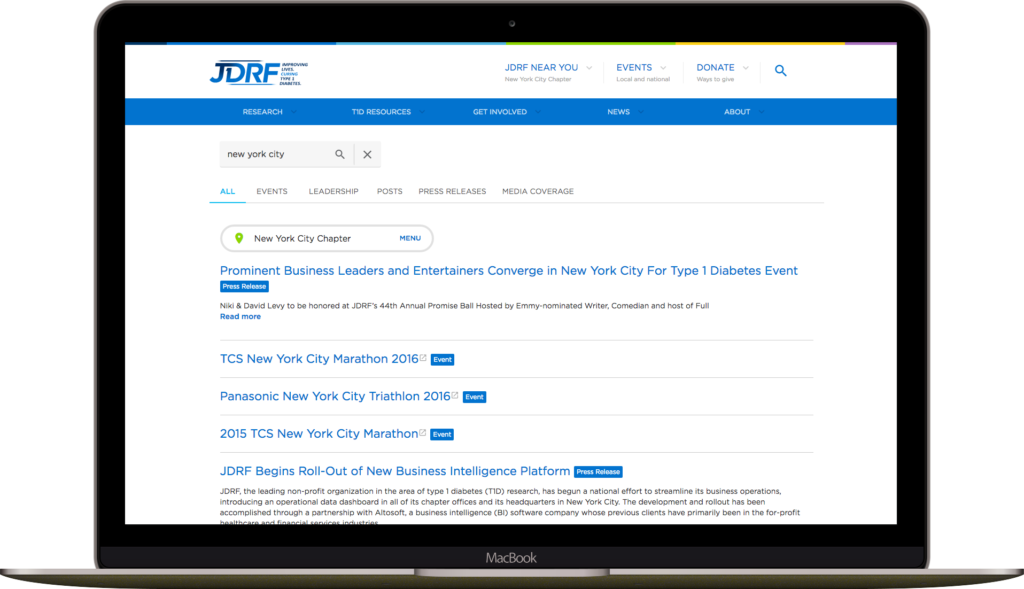Switch to Leadership tab
Viewport: 1024px width, 589px height.
[333, 191]
